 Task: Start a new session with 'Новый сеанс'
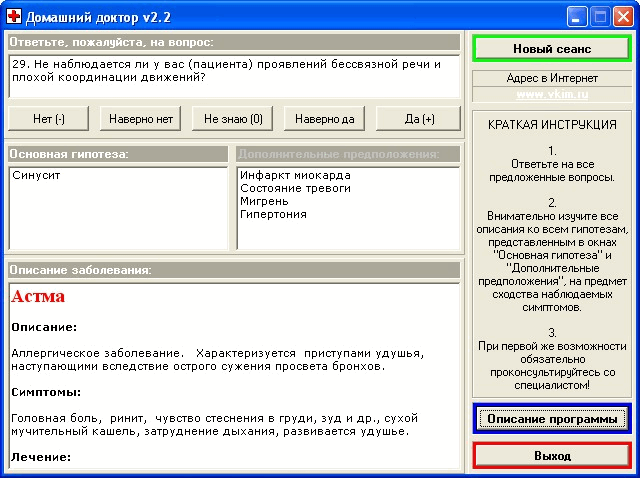click(x=552, y=49)
